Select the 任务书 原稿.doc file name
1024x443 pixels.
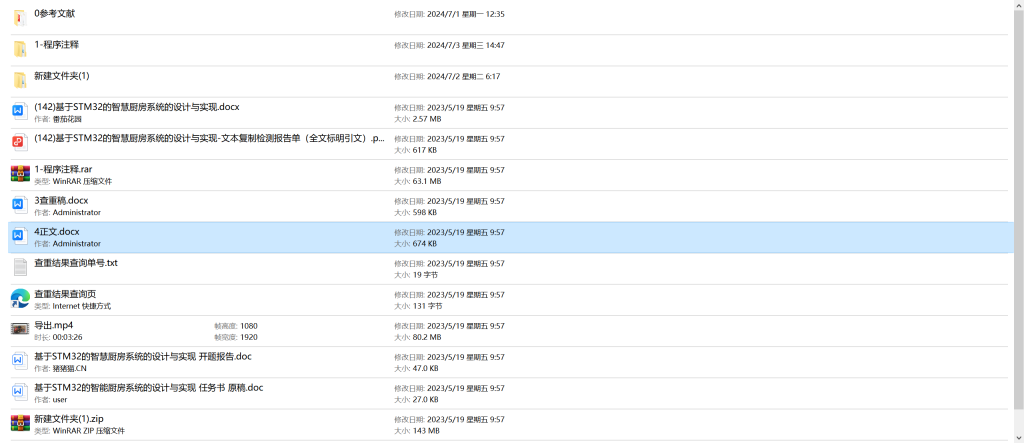(x=149, y=387)
